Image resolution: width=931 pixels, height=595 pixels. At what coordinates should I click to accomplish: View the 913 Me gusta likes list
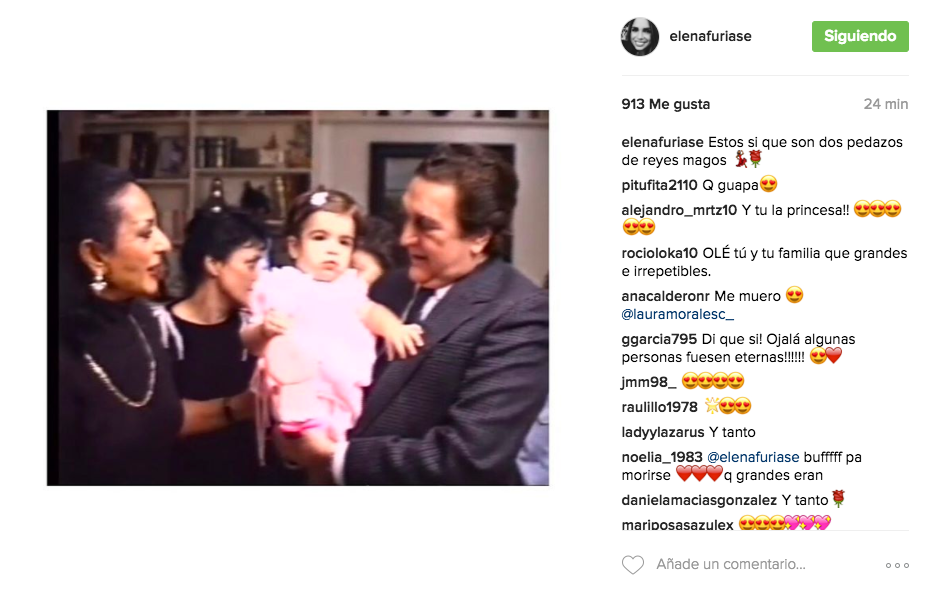click(x=666, y=105)
